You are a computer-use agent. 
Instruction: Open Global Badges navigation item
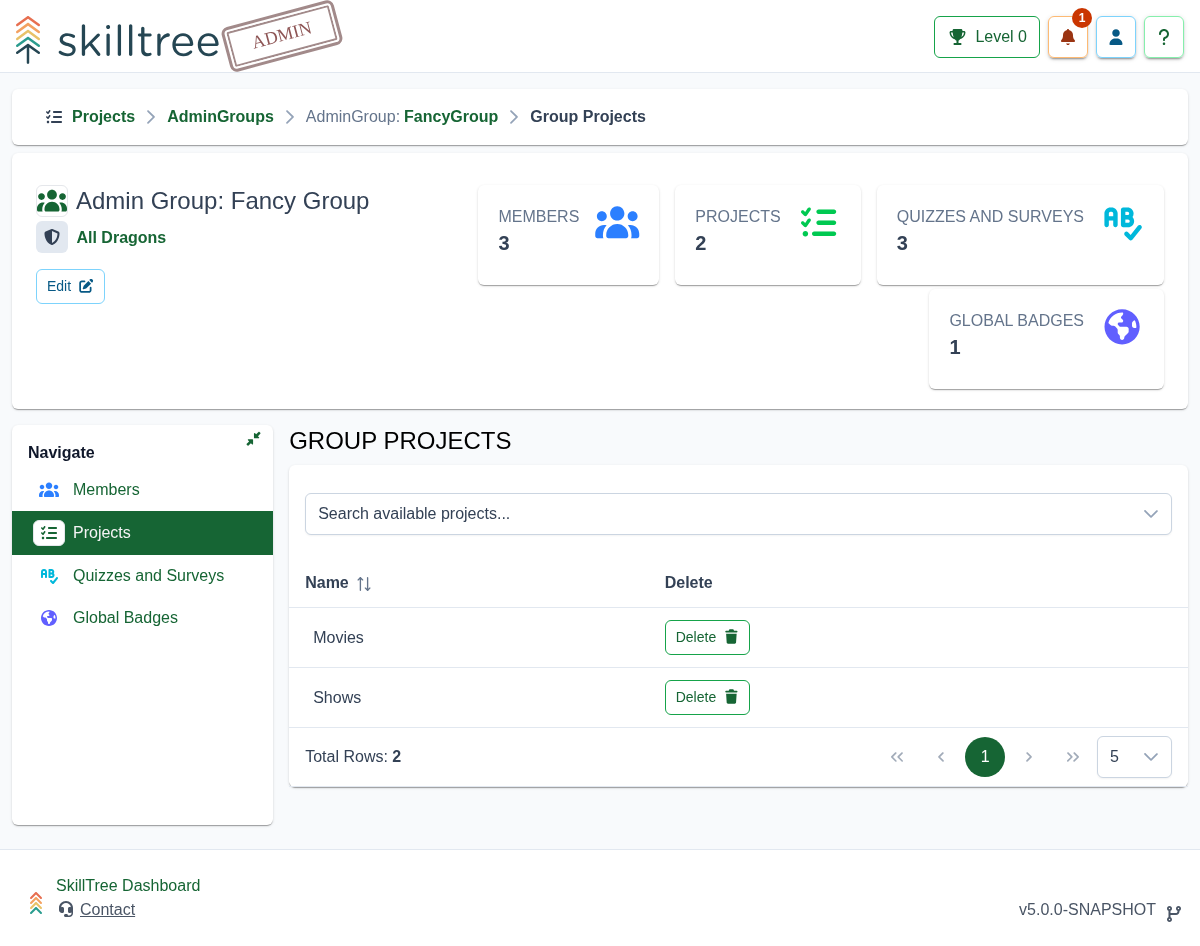[142, 618]
